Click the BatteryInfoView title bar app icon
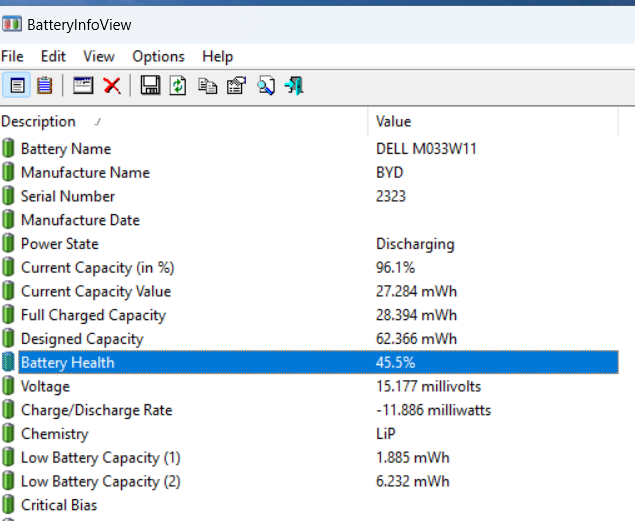Screen dimensions: 635x521 click(x=12, y=24)
